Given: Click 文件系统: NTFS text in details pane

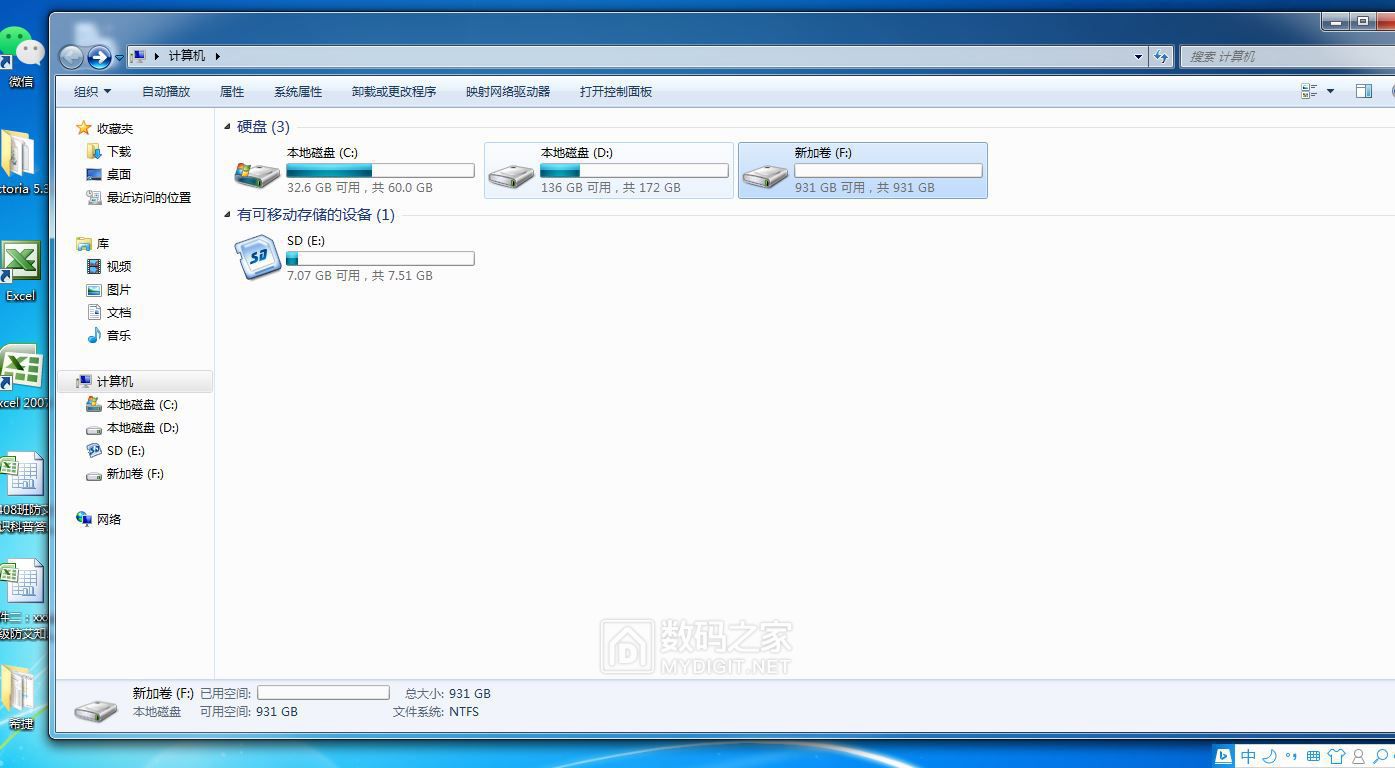Looking at the screenshot, I should [436, 712].
